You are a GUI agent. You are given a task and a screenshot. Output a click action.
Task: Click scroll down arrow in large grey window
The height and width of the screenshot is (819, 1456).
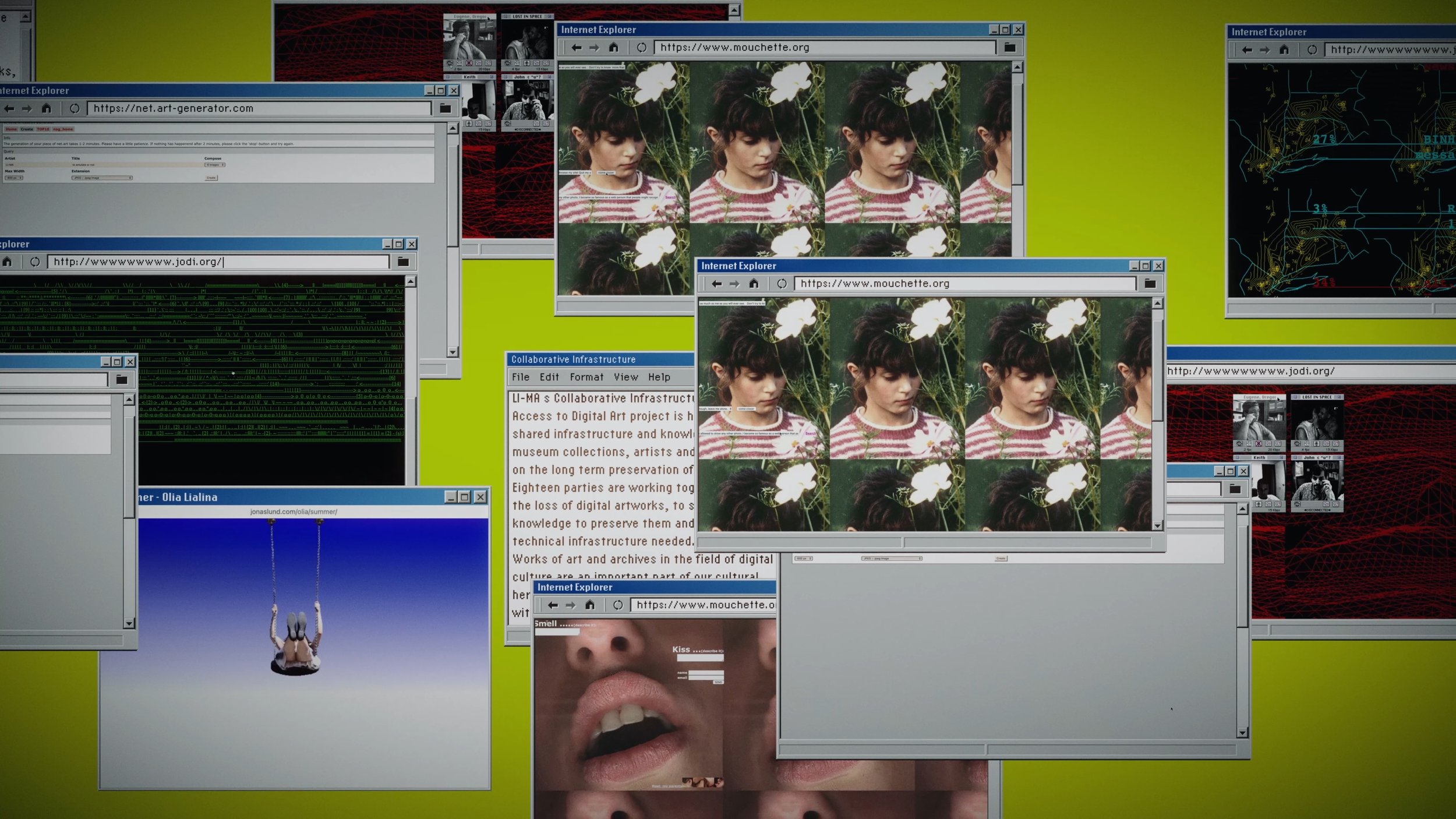1242,733
